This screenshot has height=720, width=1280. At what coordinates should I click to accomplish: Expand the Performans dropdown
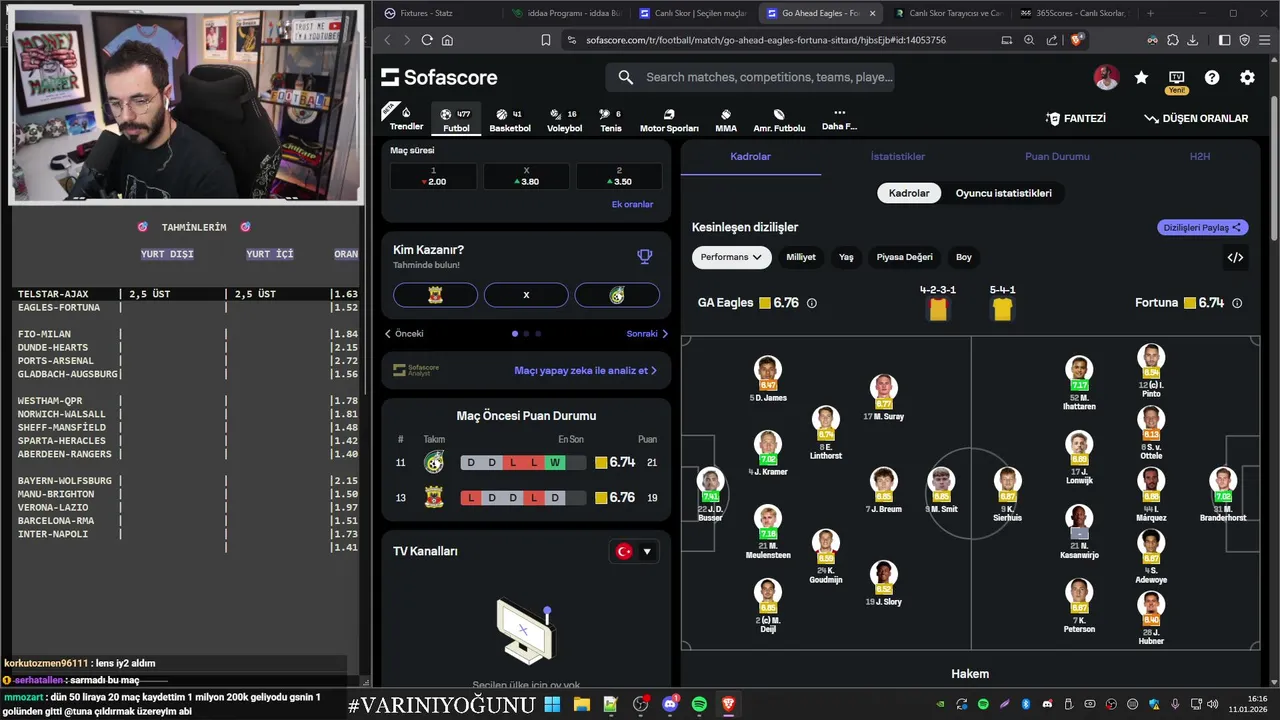pos(731,257)
